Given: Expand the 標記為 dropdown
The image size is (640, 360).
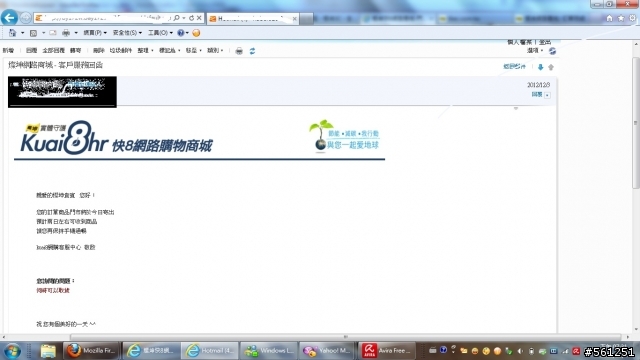Looking at the screenshot, I should [x=169, y=50].
